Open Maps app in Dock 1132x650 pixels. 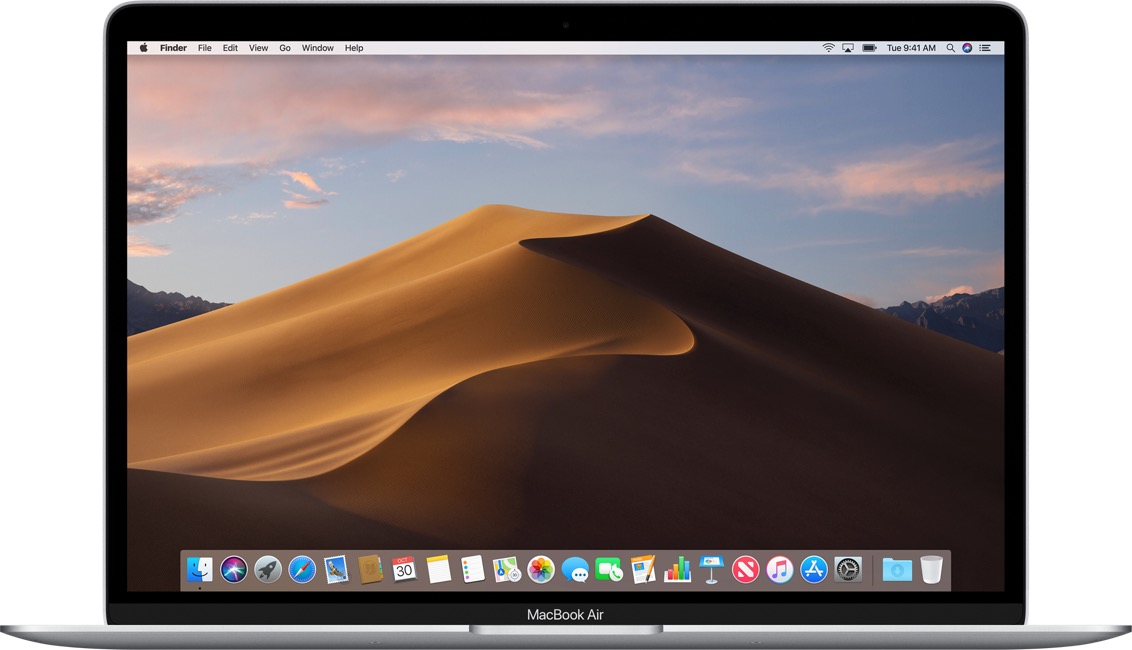coord(507,570)
